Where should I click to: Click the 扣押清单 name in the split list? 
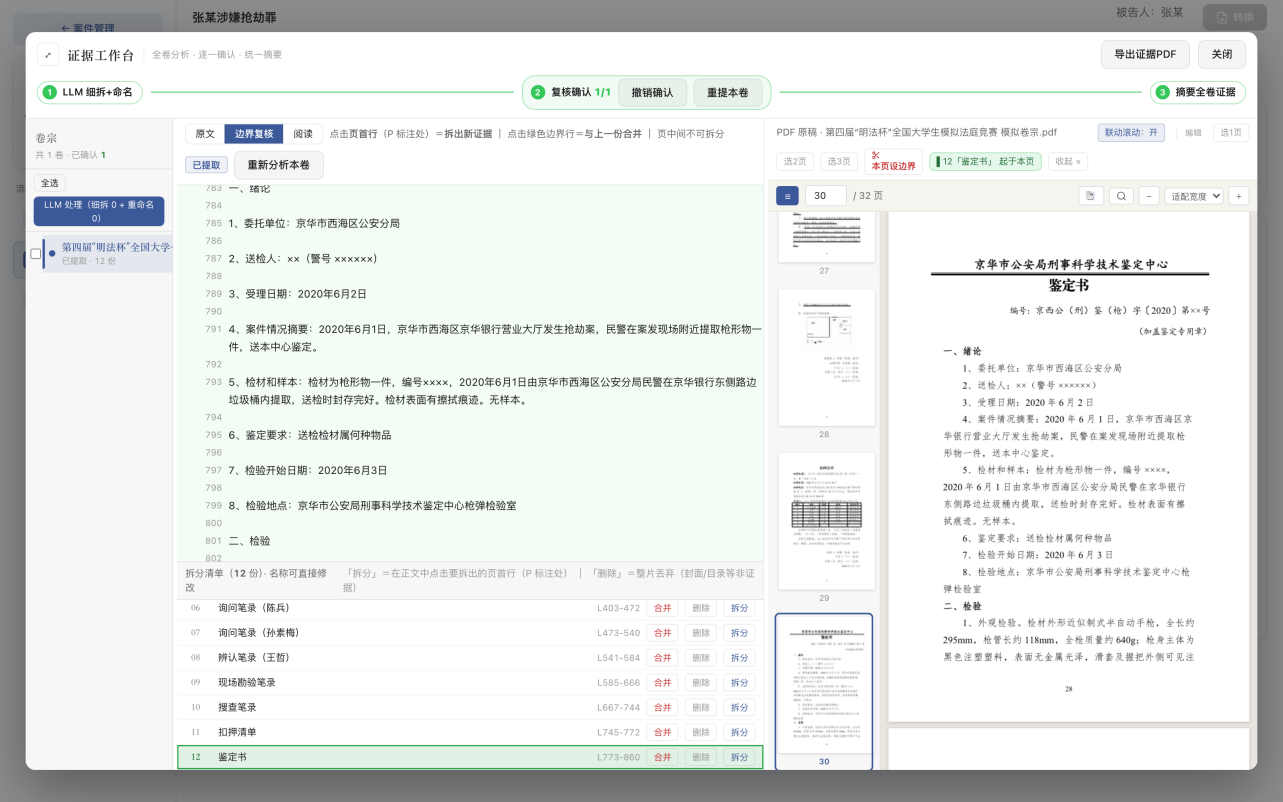pos(237,732)
